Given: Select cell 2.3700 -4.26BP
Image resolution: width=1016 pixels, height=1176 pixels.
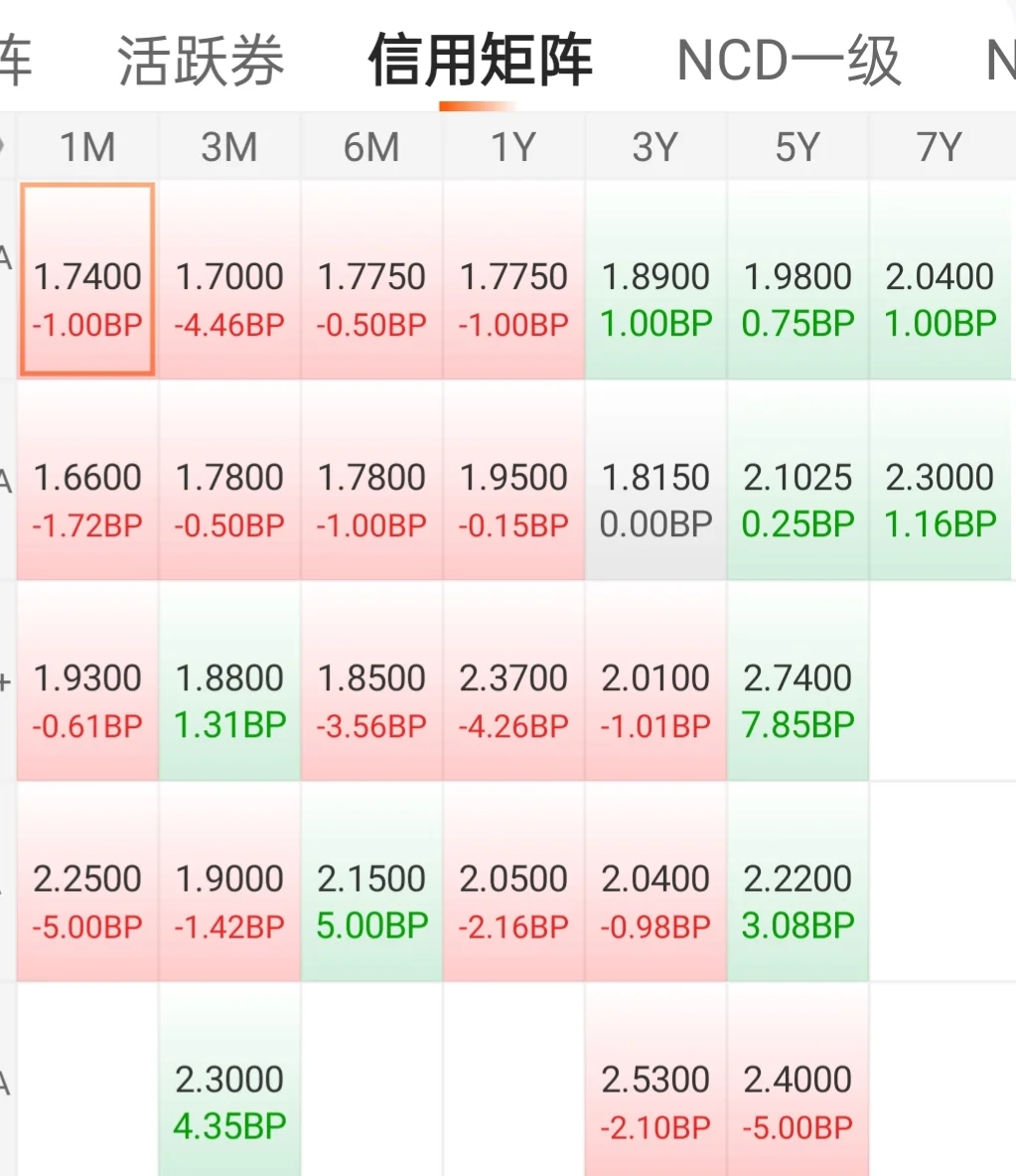Looking at the screenshot, I should (513, 681).
